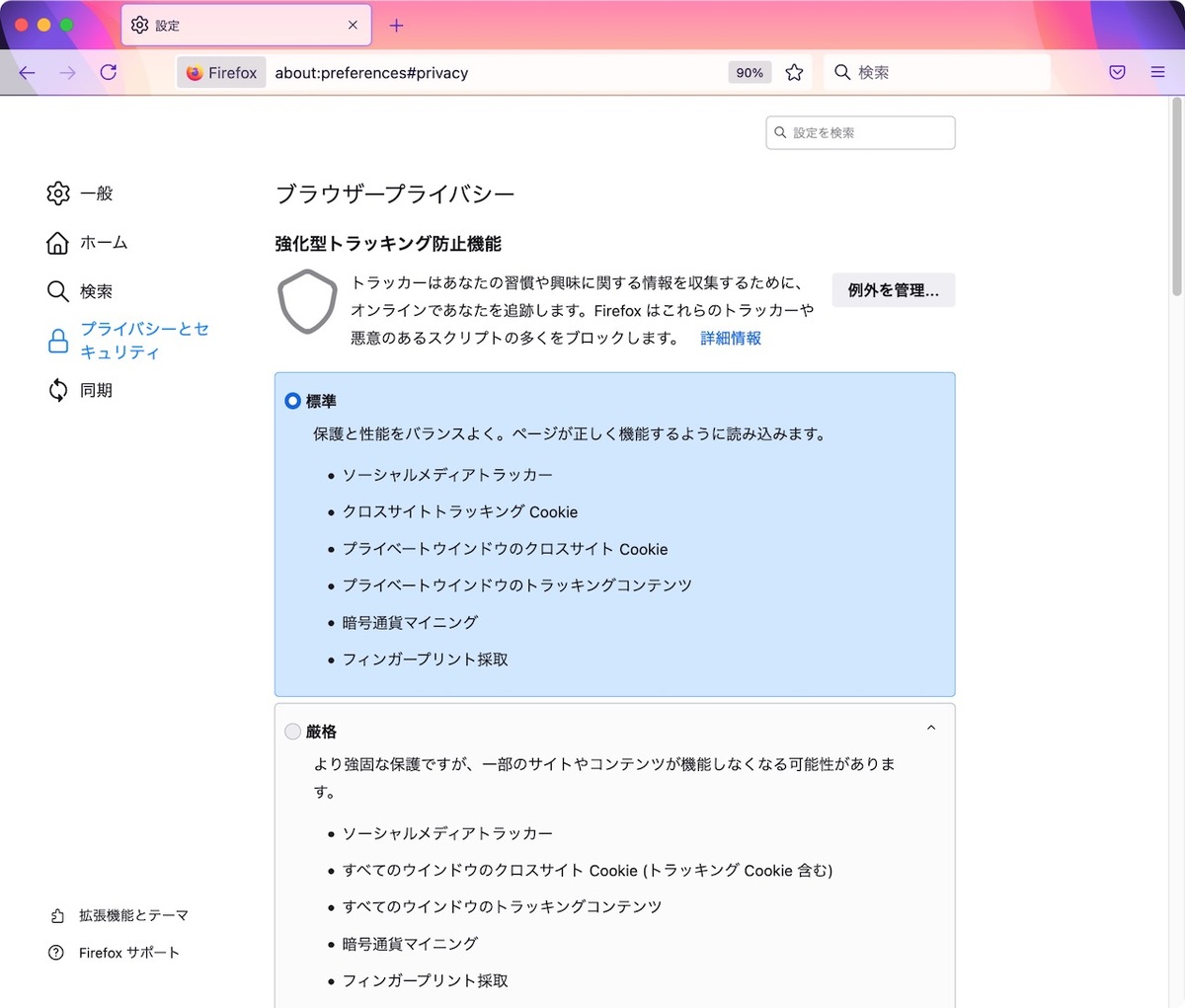Viewport: 1185px width, 1008px height.
Task: Click the Firefox identity icon in address bar
Action: (222, 73)
